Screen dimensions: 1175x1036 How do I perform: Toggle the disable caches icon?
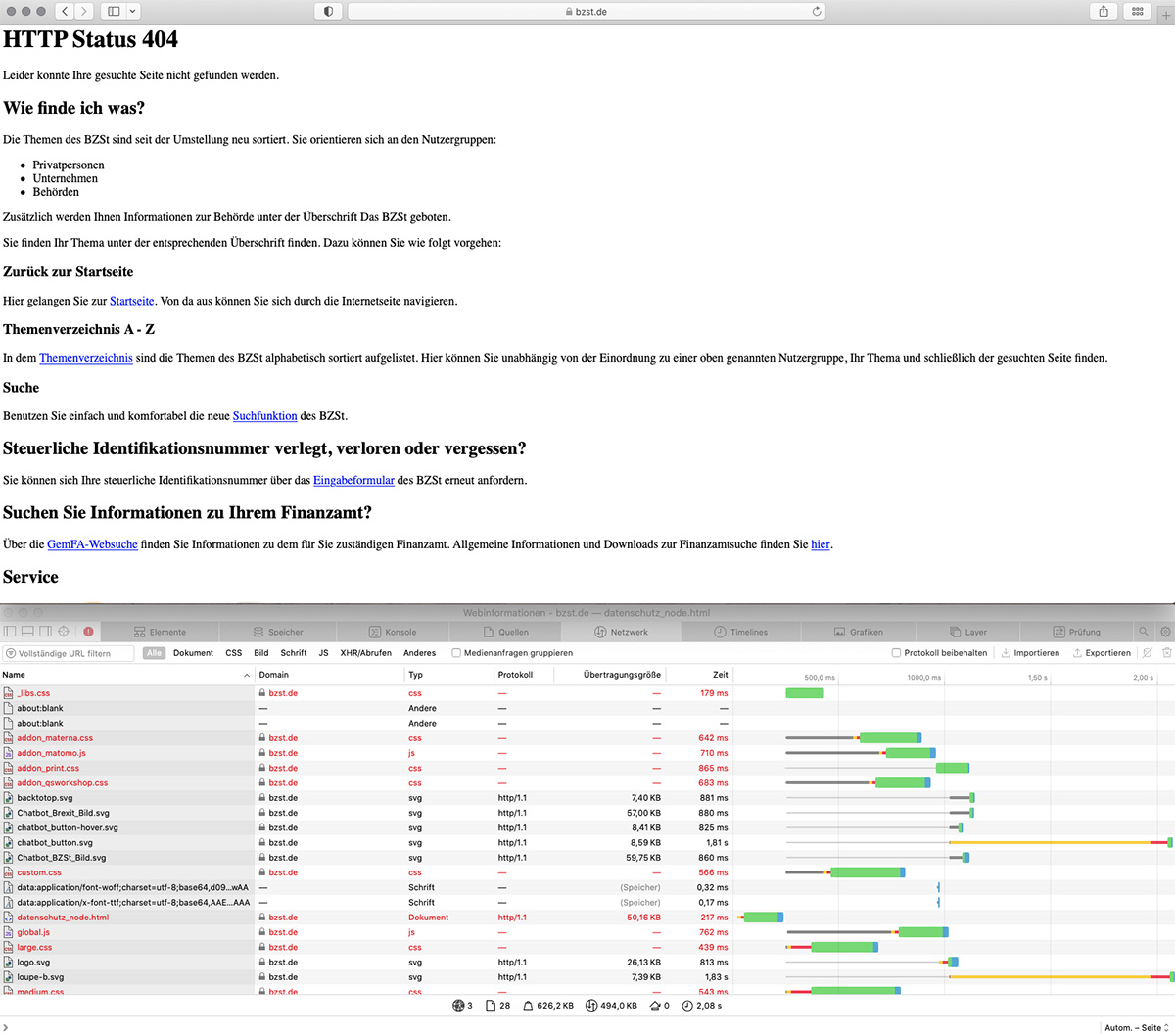coord(1147,653)
